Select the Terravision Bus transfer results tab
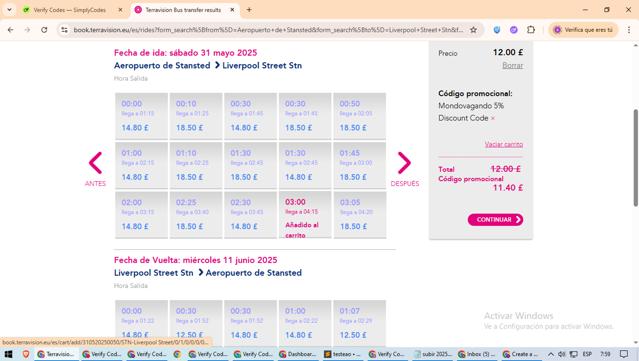Viewport: 639px width, 361px height. click(183, 10)
